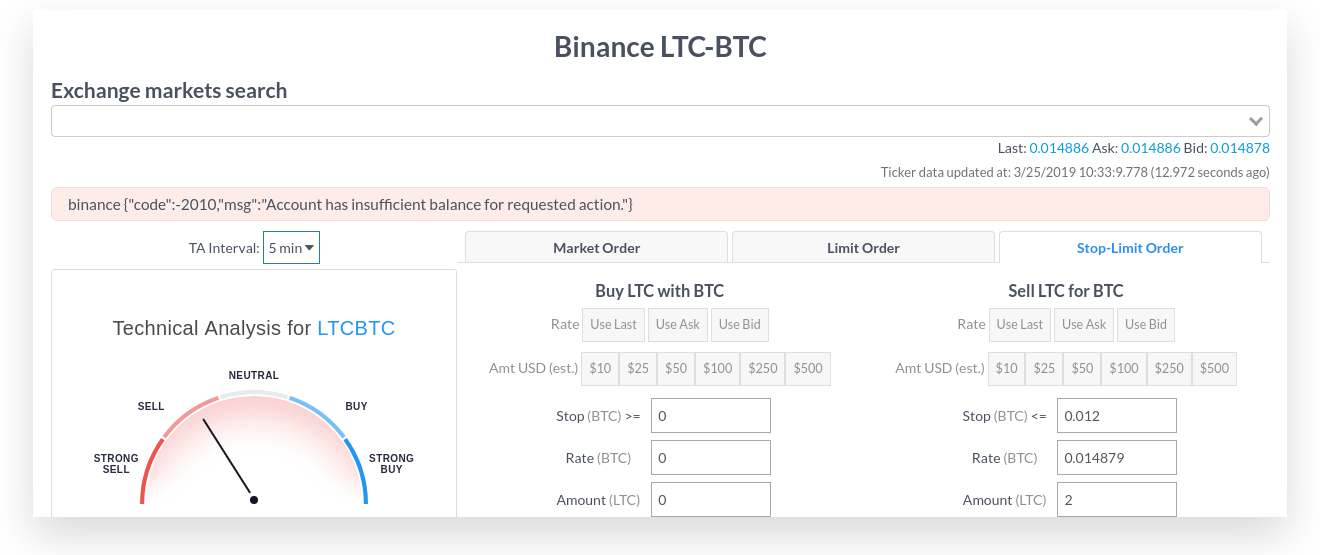1320x555 pixels.
Task: Focus the Buy Stop (BTC) input field
Action: (710, 416)
